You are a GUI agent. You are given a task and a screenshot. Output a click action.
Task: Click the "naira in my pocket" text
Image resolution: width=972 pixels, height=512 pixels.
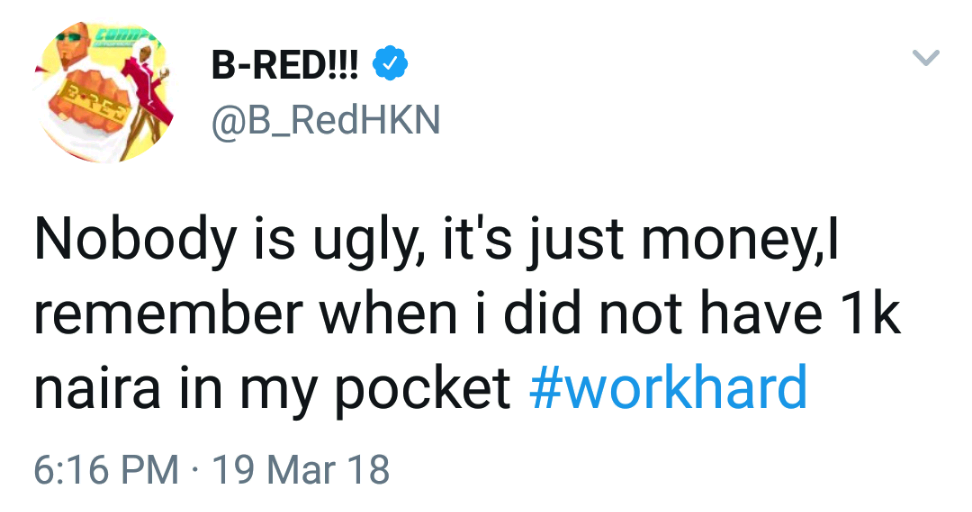pos(272,388)
